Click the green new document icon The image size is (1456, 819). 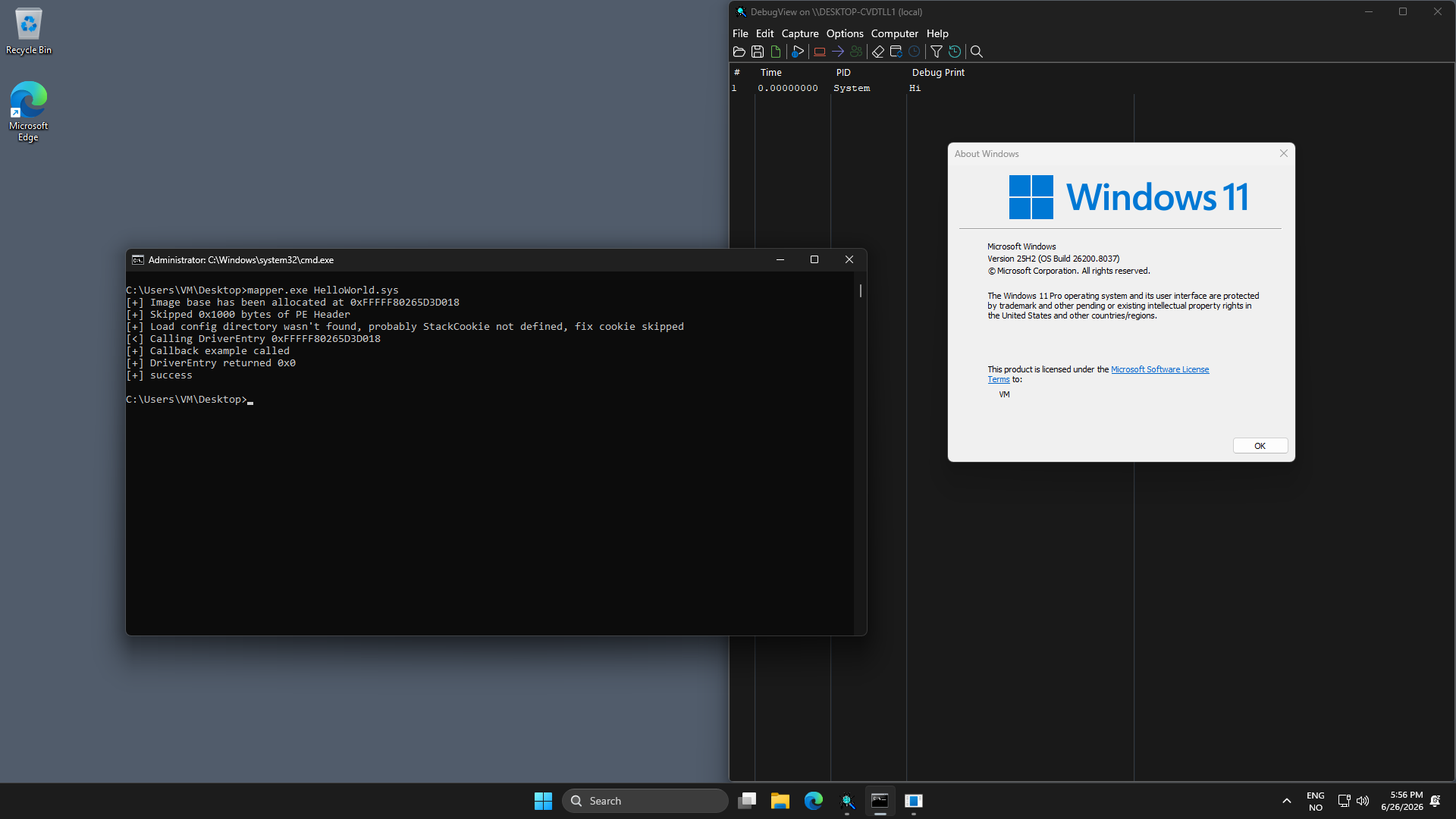(x=776, y=52)
